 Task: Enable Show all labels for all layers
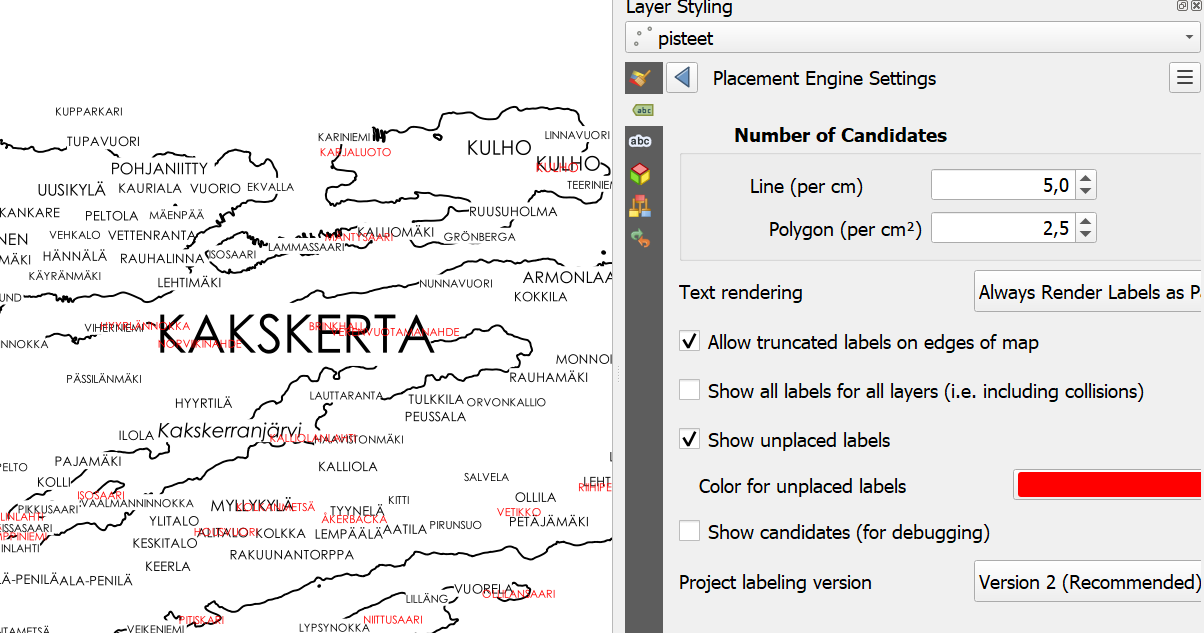coord(689,391)
